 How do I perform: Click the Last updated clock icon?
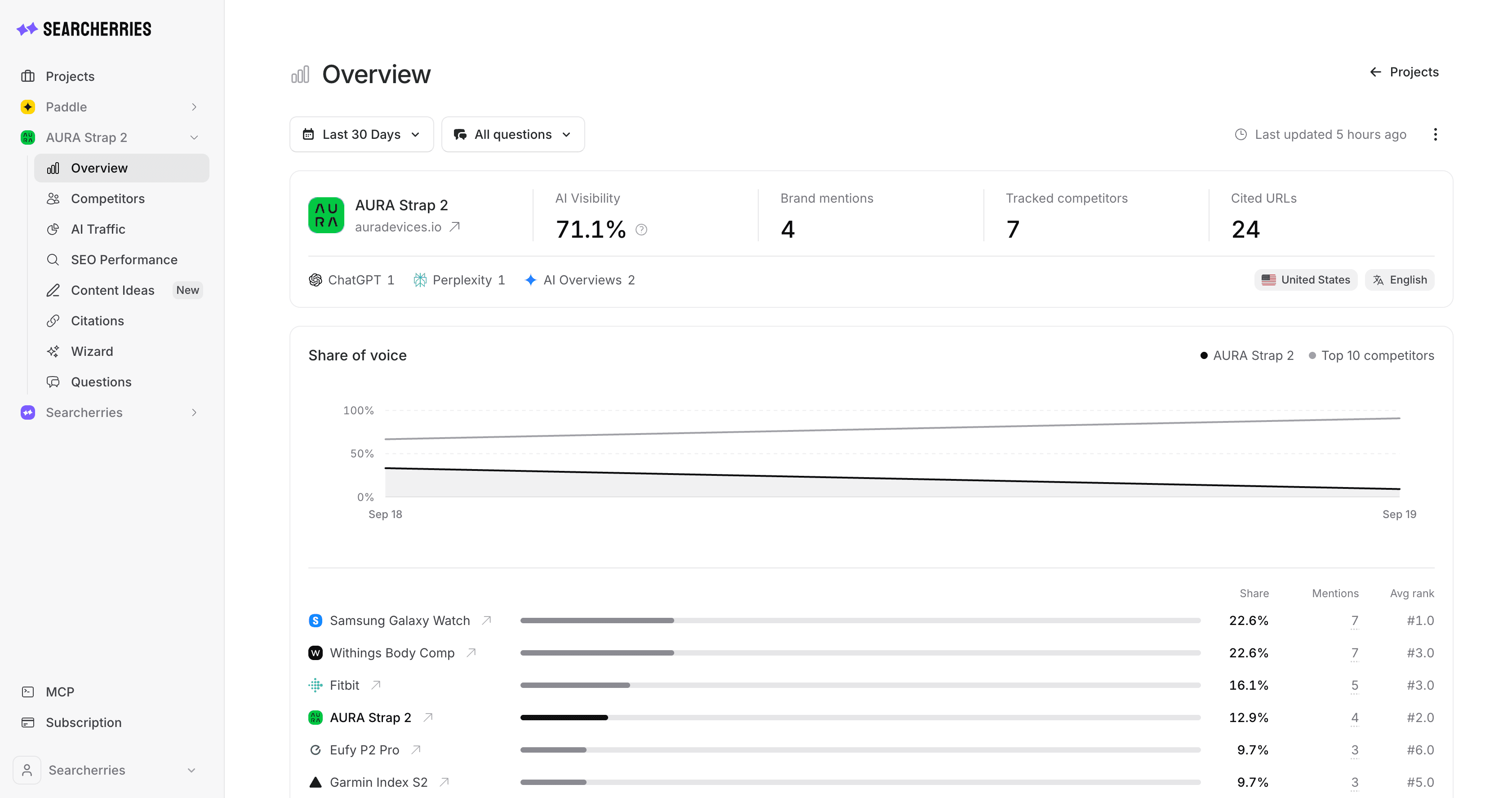[1240, 134]
